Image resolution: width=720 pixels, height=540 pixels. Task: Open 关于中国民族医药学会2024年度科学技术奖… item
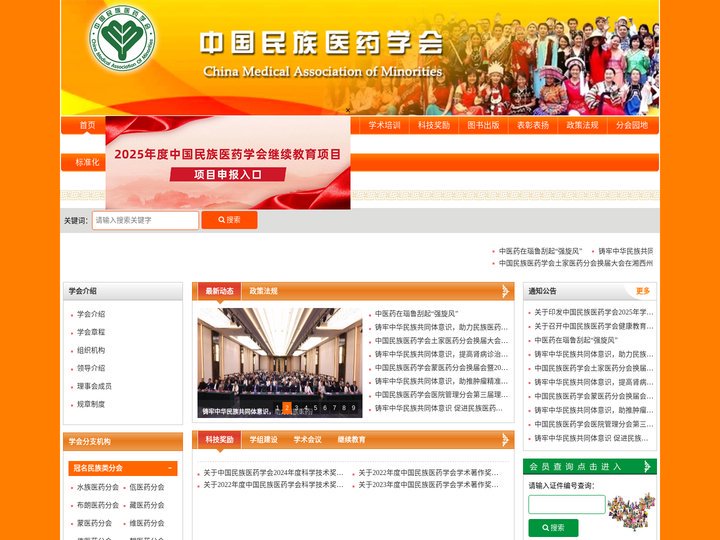click(273, 472)
